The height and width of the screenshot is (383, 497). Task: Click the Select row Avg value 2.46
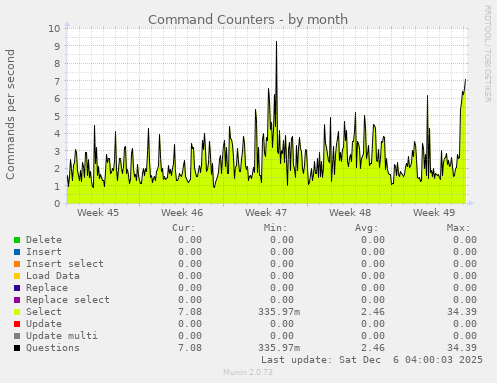pos(373,312)
